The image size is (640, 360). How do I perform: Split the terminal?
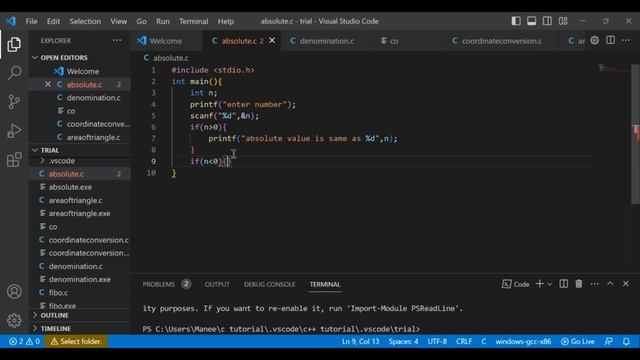[x=563, y=284]
